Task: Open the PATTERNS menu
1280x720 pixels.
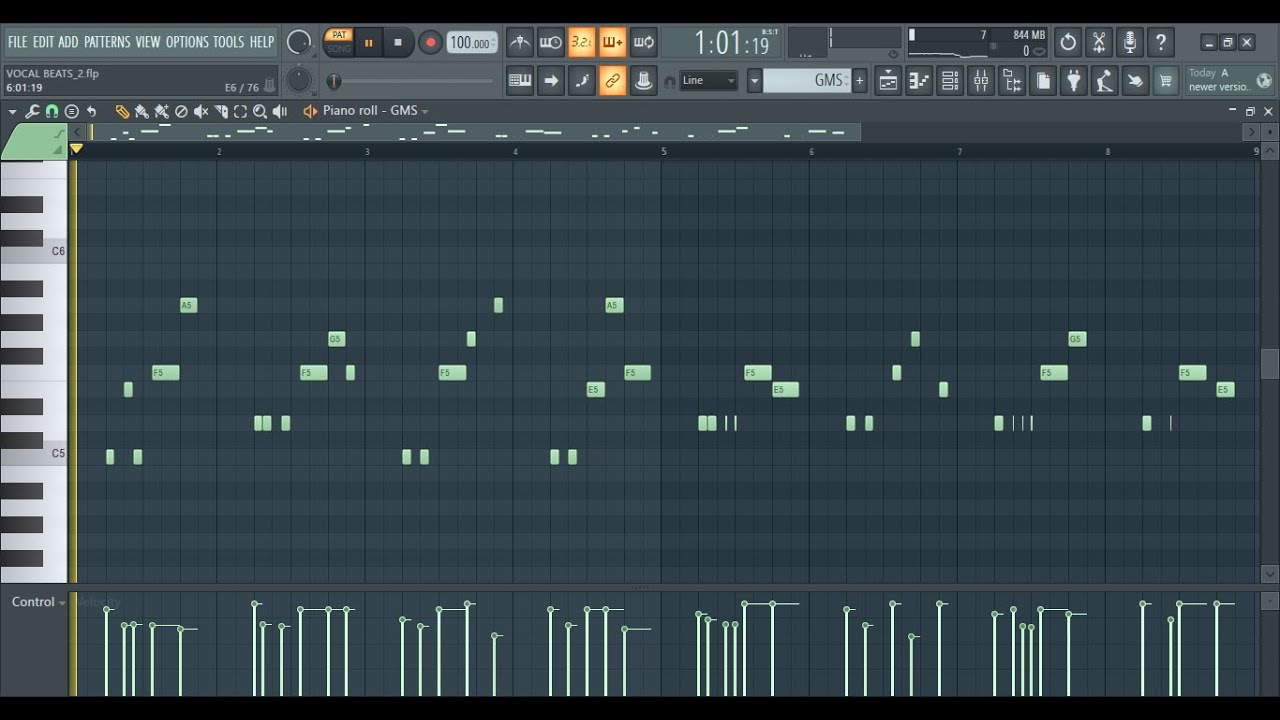Action: [x=107, y=42]
